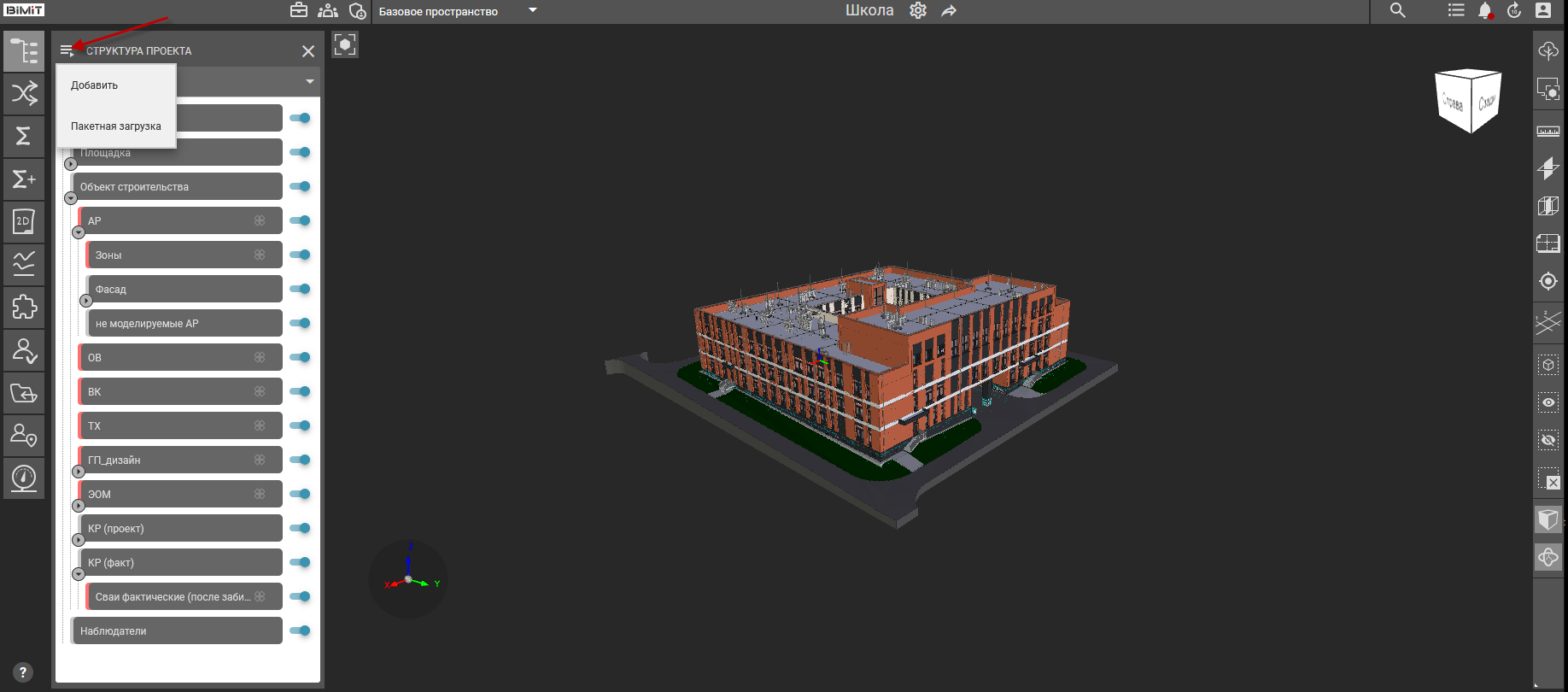Viewport: 1568px width, 692px height.
Task: Select the КР (проект) tree item
Action: coord(179,528)
